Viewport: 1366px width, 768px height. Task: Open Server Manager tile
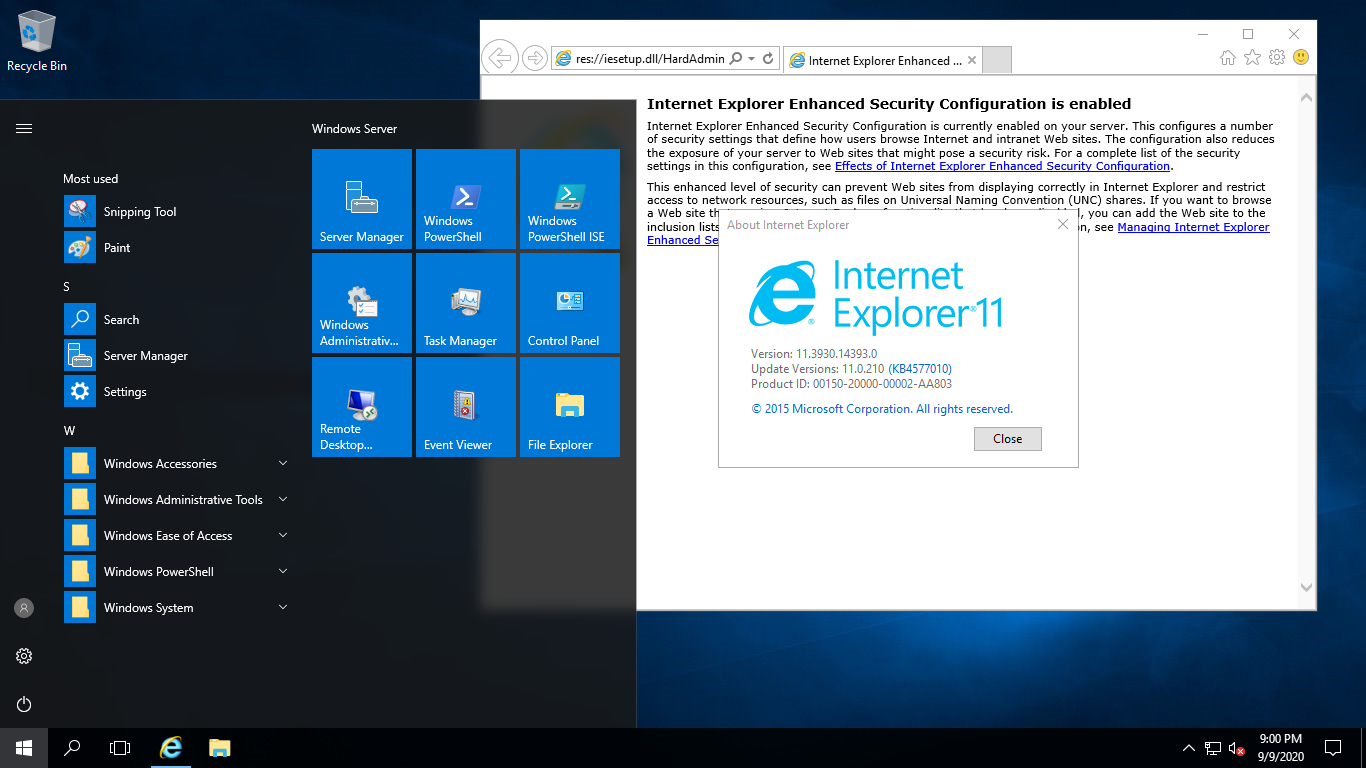[362, 199]
